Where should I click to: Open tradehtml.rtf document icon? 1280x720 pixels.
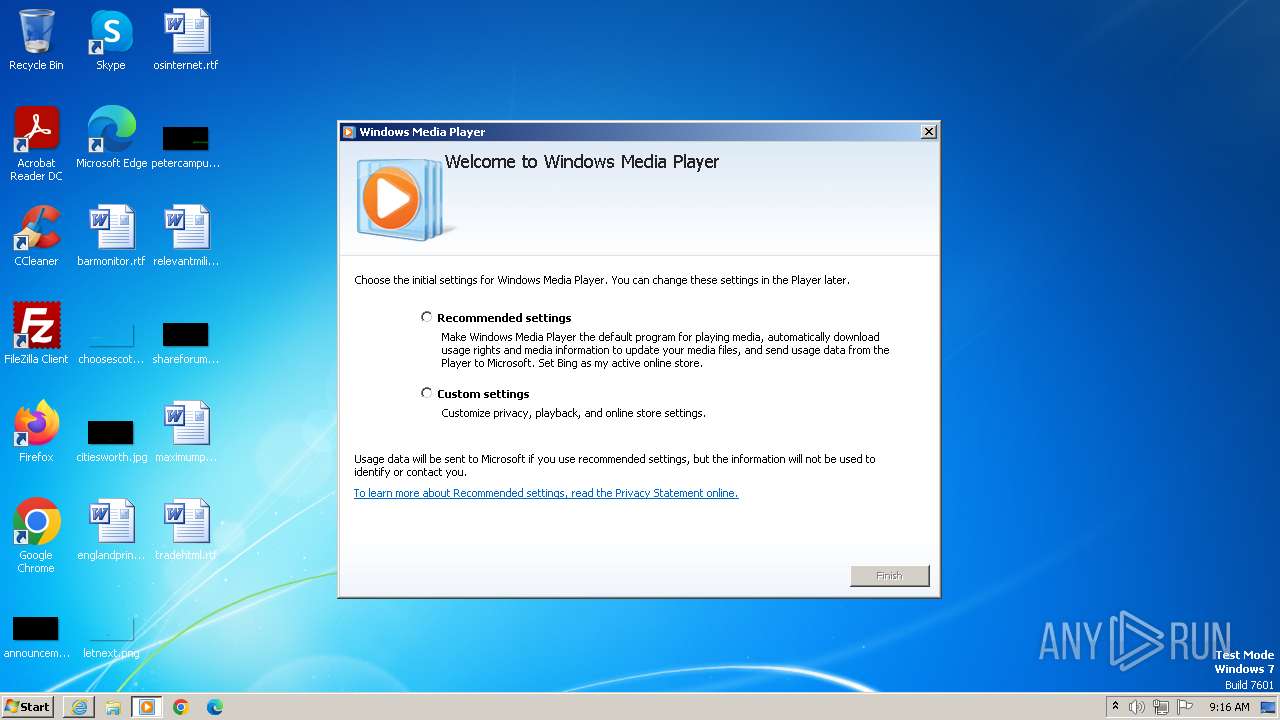[x=186, y=531]
